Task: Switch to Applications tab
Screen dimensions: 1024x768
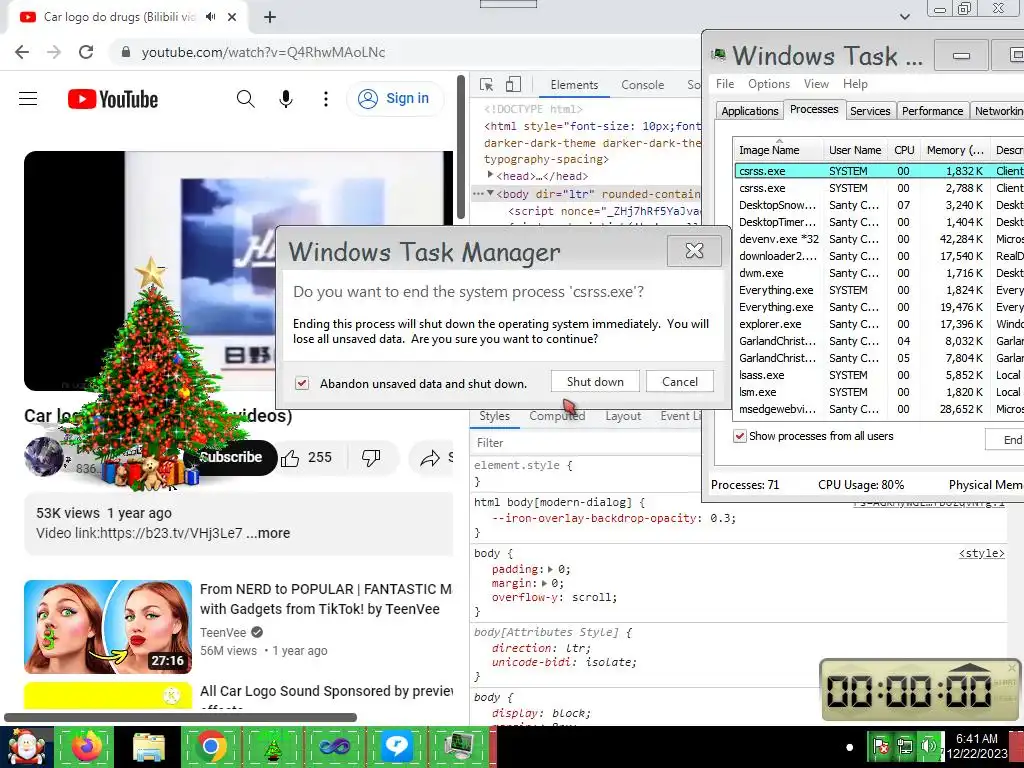Action: click(749, 110)
